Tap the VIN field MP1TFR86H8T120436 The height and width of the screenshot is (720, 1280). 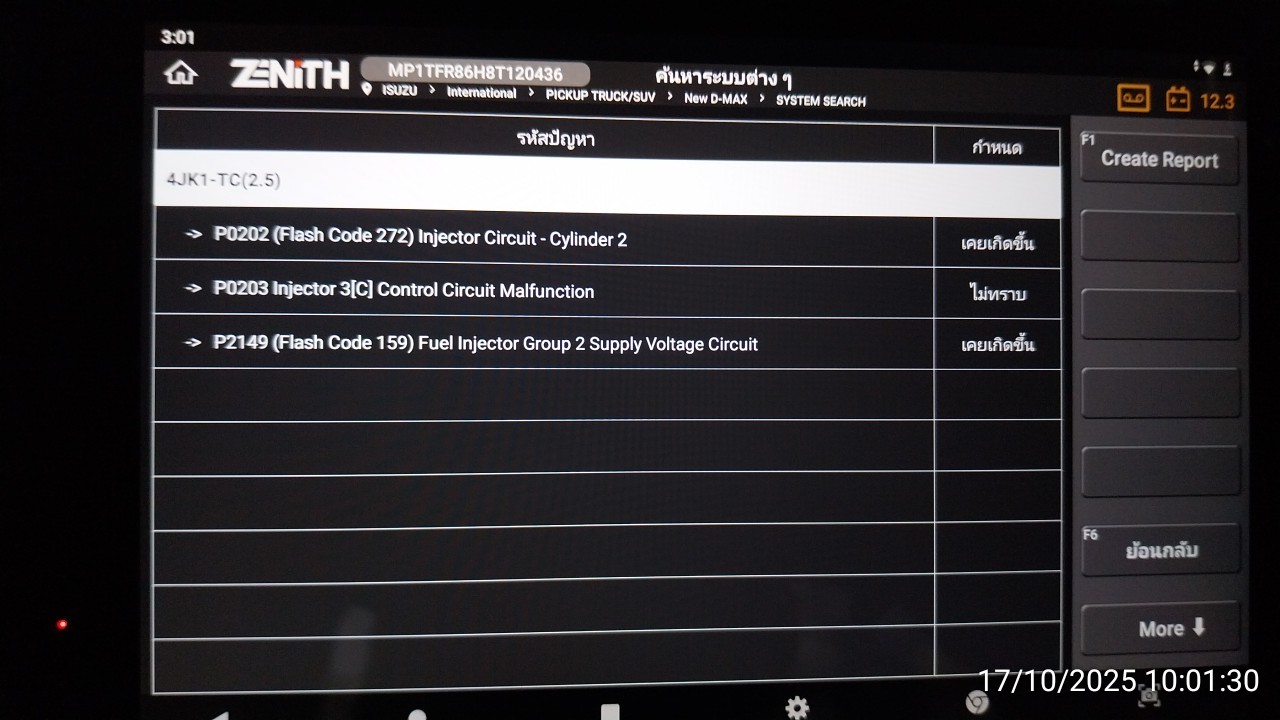click(x=475, y=73)
